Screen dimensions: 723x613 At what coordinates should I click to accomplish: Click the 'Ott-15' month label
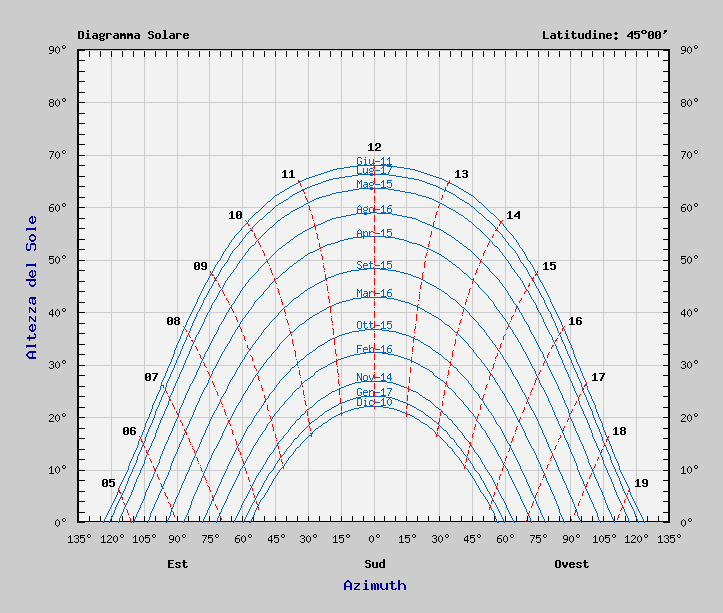374,326
